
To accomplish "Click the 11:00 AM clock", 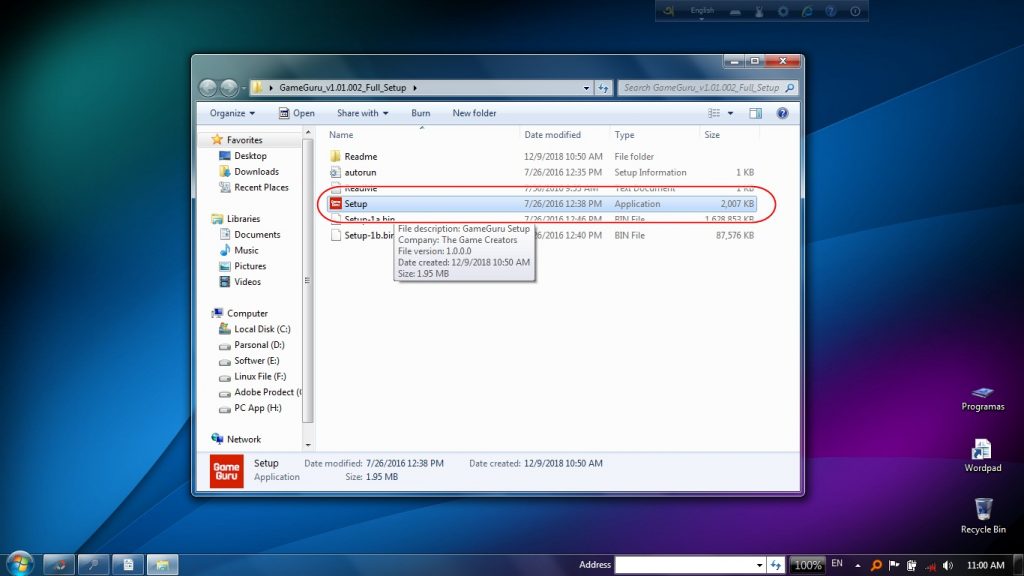I will coord(985,566).
